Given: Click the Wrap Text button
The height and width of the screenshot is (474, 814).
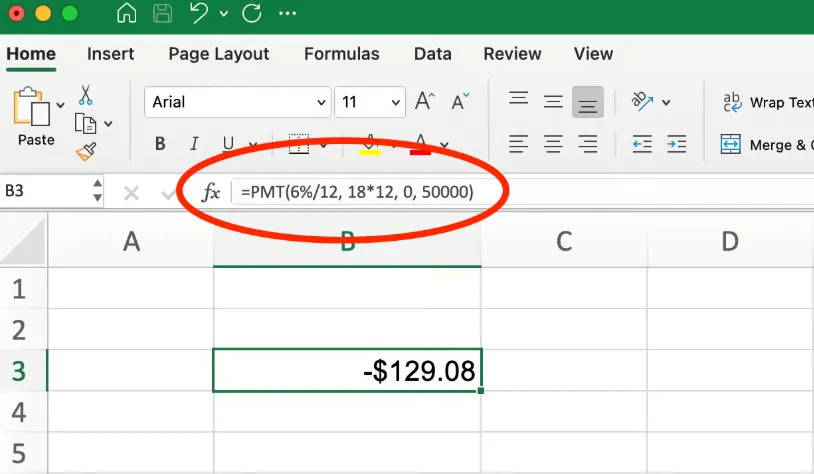Looking at the screenshot, I should click(x=767, y=102).
